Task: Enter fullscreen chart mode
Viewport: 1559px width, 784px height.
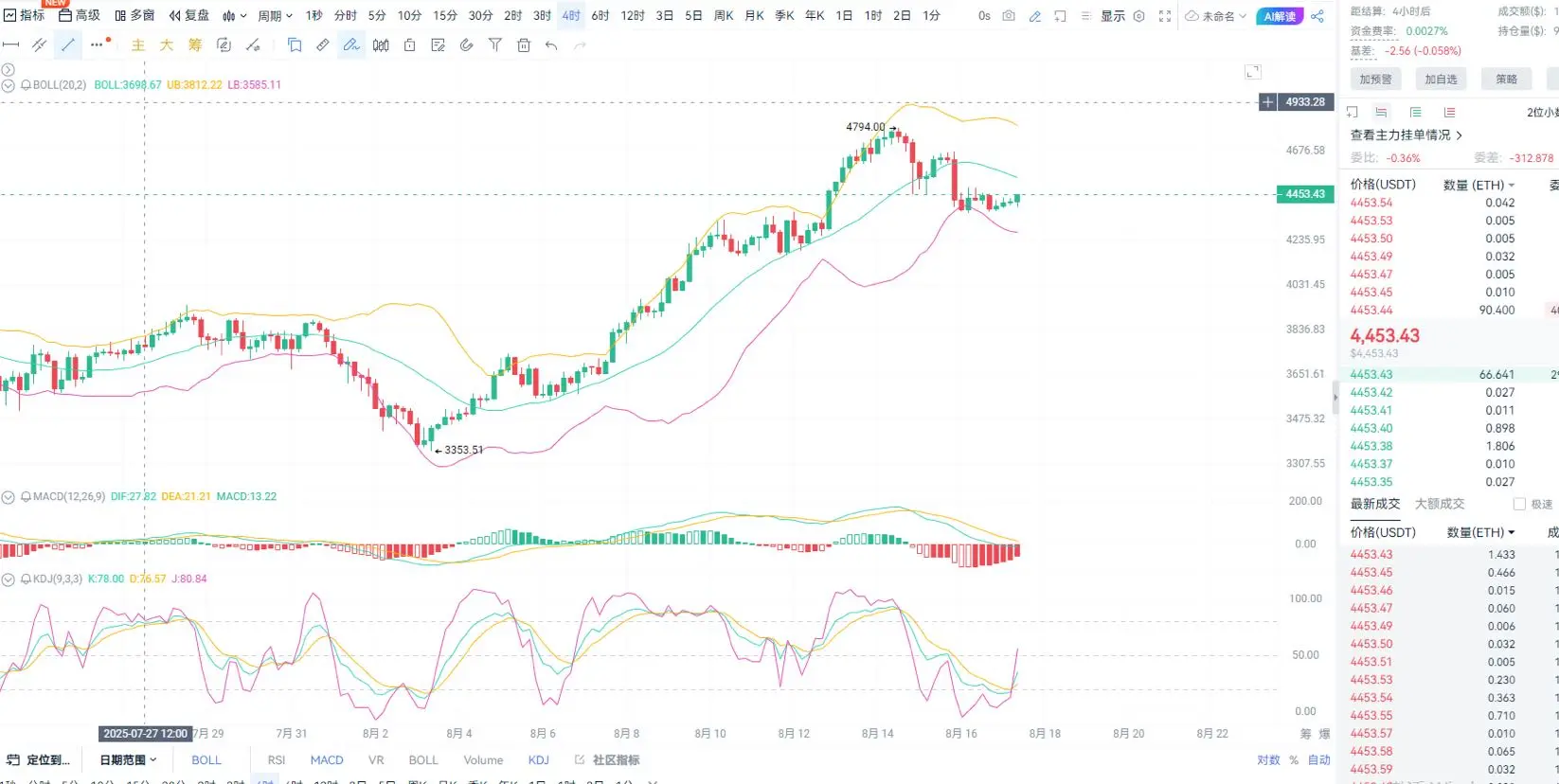Action: [x=1165, y=16]
